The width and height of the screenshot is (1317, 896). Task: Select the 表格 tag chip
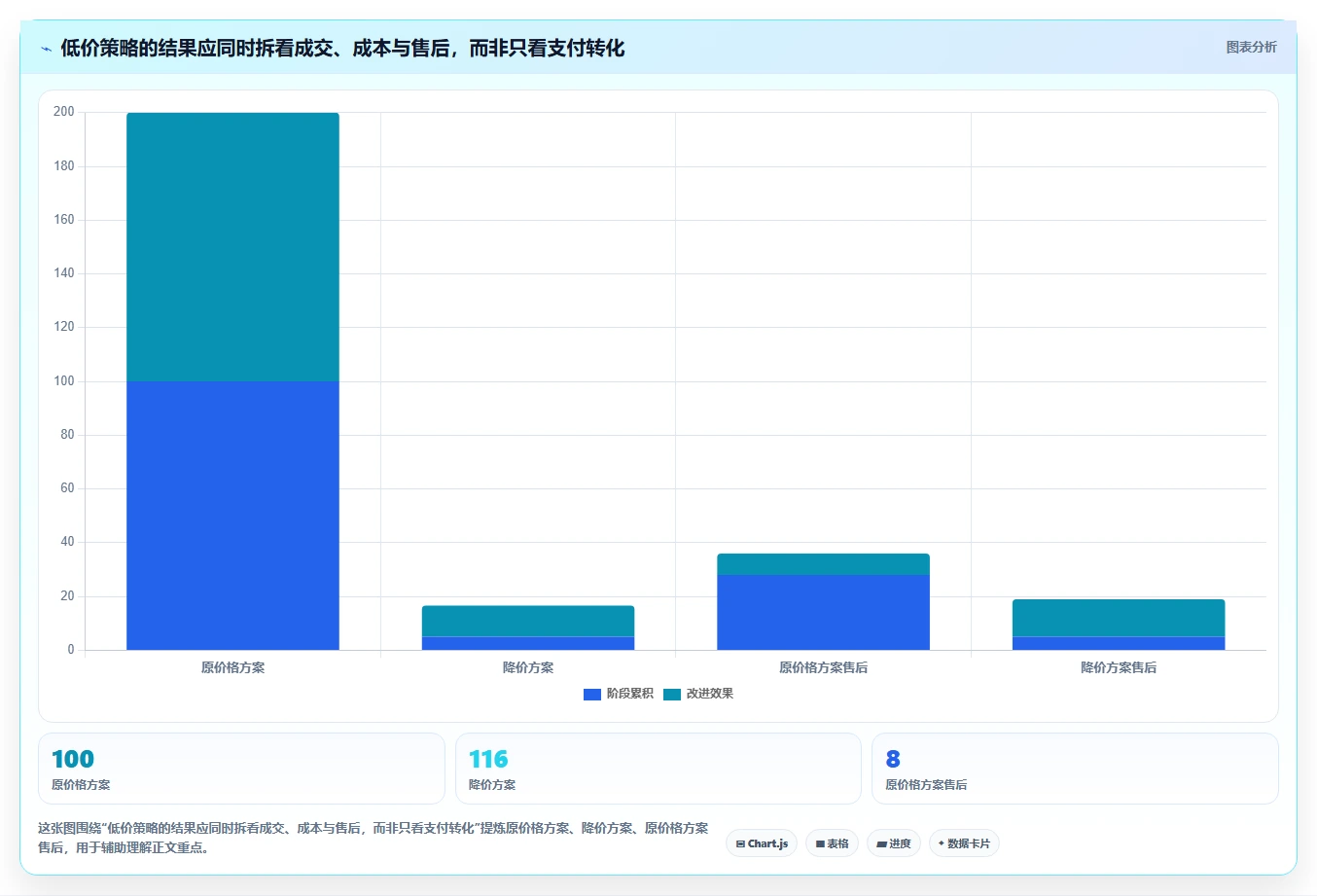832,843
